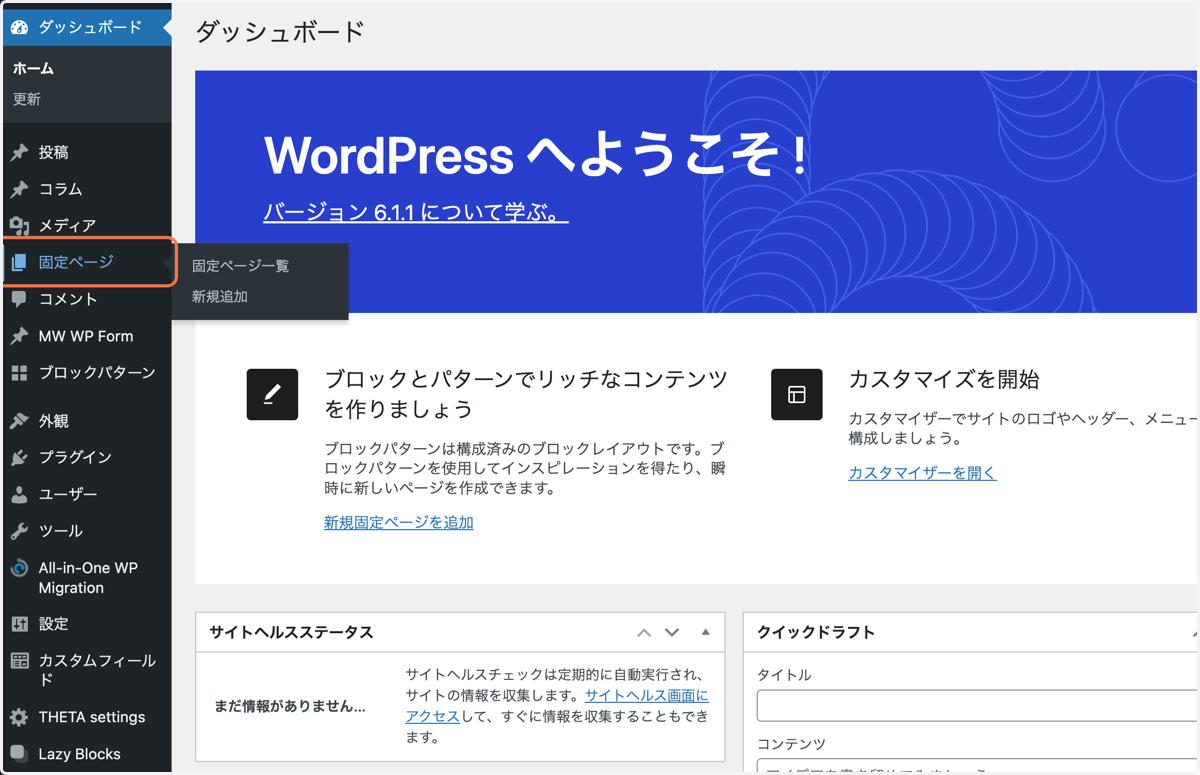Open the コメント menu
The width and height of the screenshot is (1200, 775).
(x=87, y=299)
